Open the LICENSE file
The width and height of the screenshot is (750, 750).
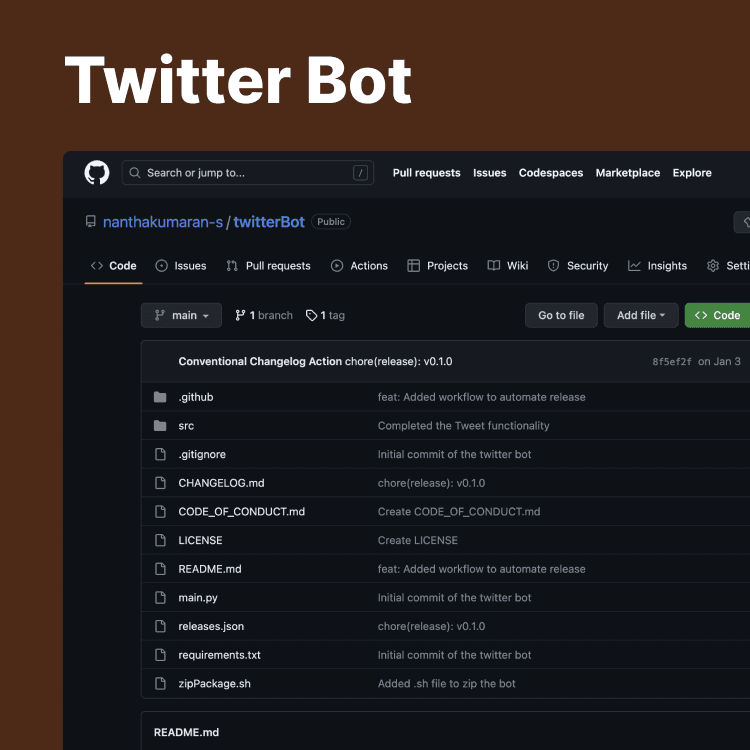200,540
